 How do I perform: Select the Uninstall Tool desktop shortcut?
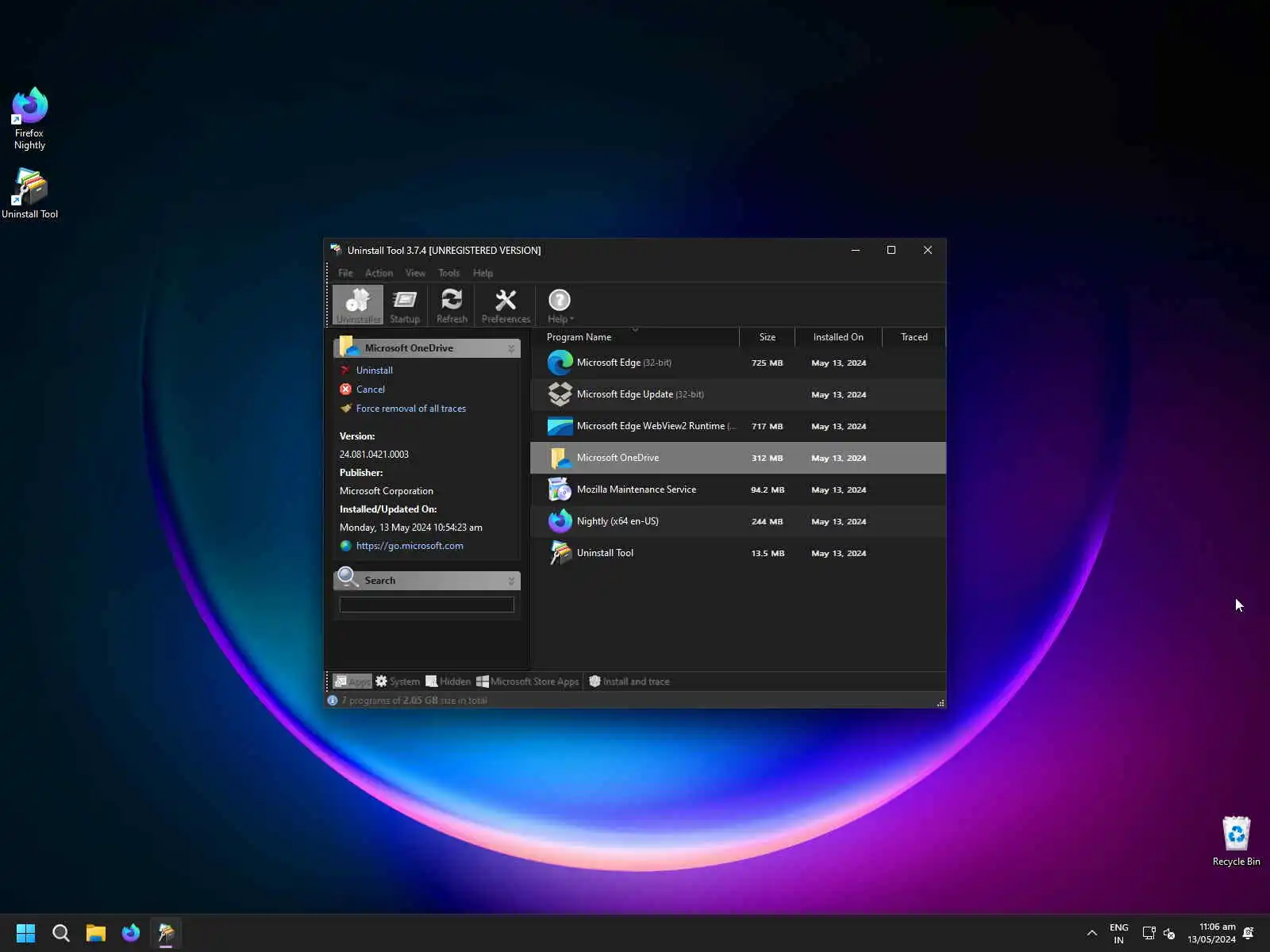click(x=29, y=194)
